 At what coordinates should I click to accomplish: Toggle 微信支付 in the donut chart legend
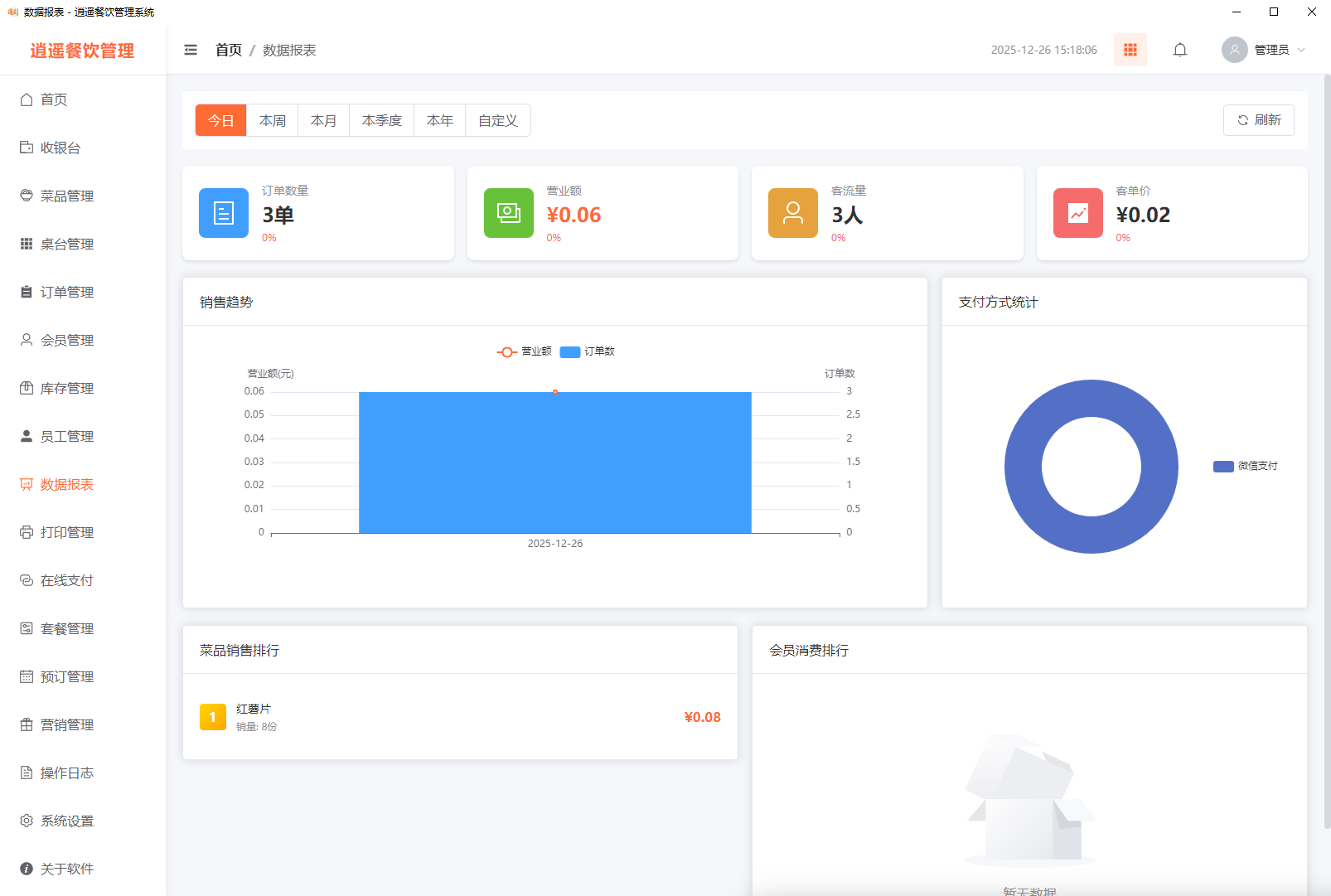pos(1246,466)
